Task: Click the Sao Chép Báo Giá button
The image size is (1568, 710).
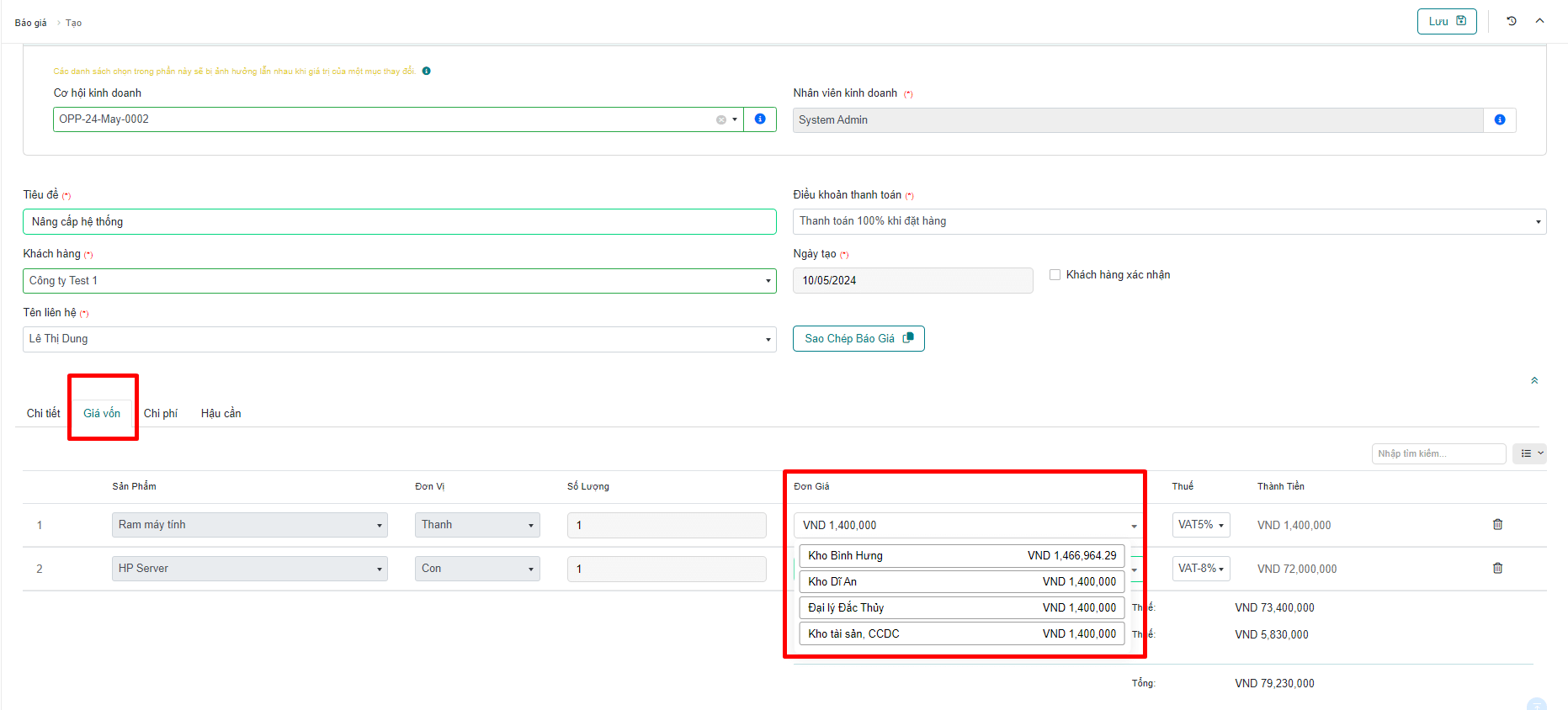Action: click(x=858, y=339)
